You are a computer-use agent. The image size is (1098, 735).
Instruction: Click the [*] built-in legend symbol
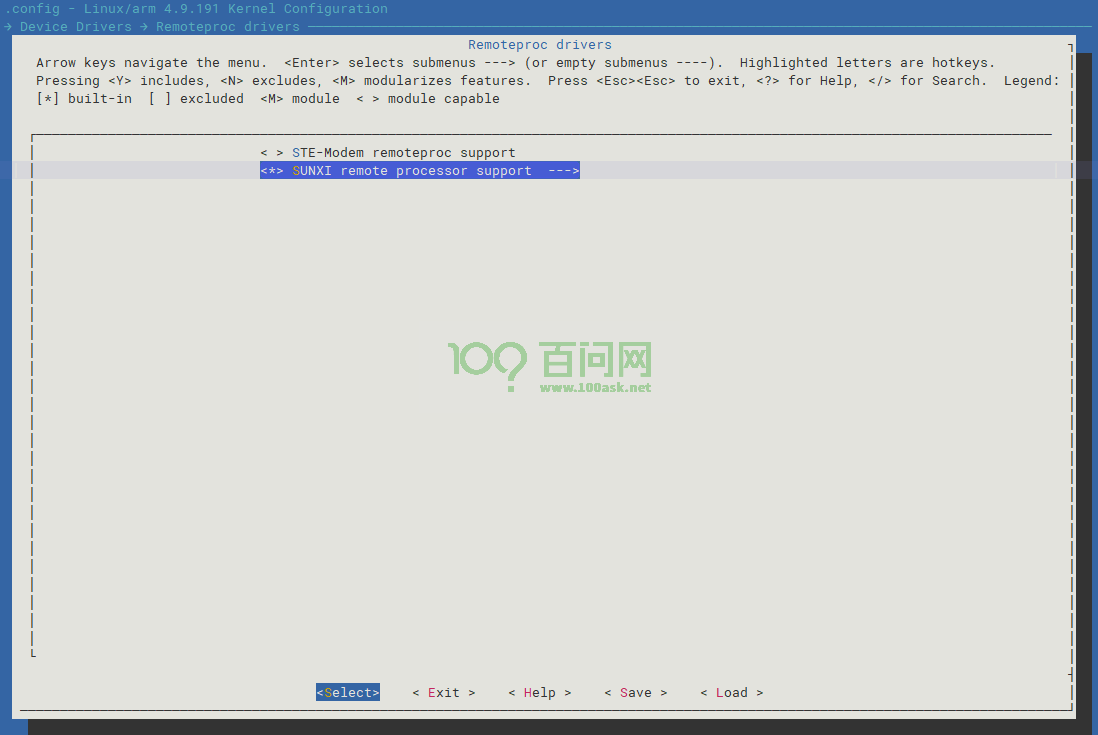click(48, 99)
